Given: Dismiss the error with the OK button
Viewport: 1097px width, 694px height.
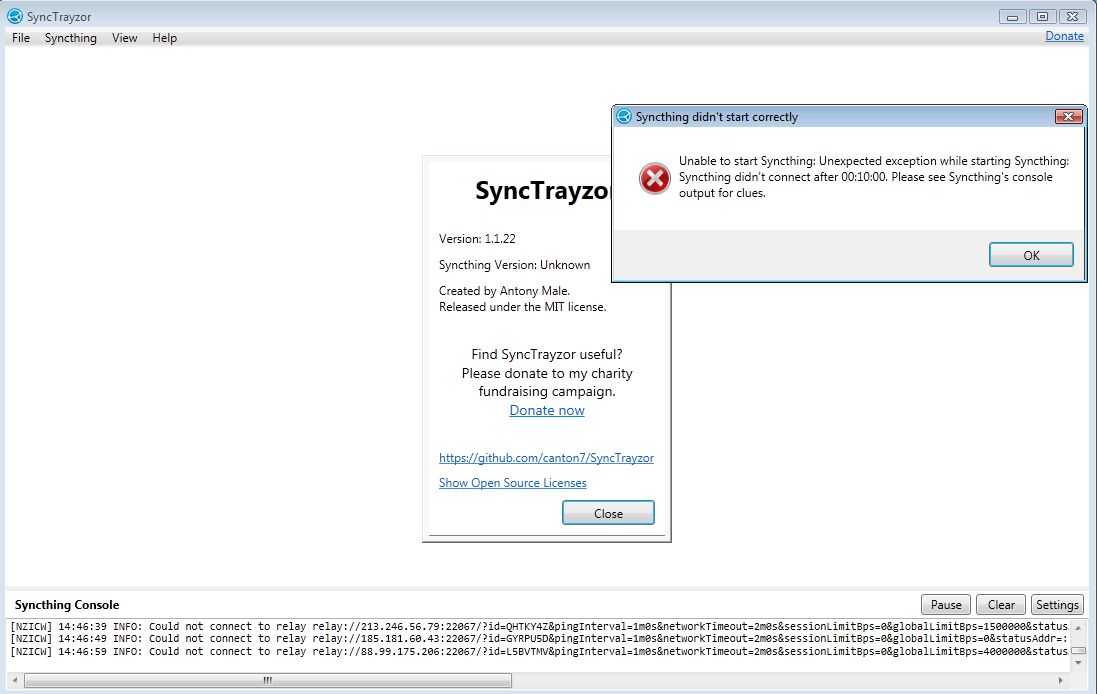Looking at the screenshot, I should (x=1030, y=254).
